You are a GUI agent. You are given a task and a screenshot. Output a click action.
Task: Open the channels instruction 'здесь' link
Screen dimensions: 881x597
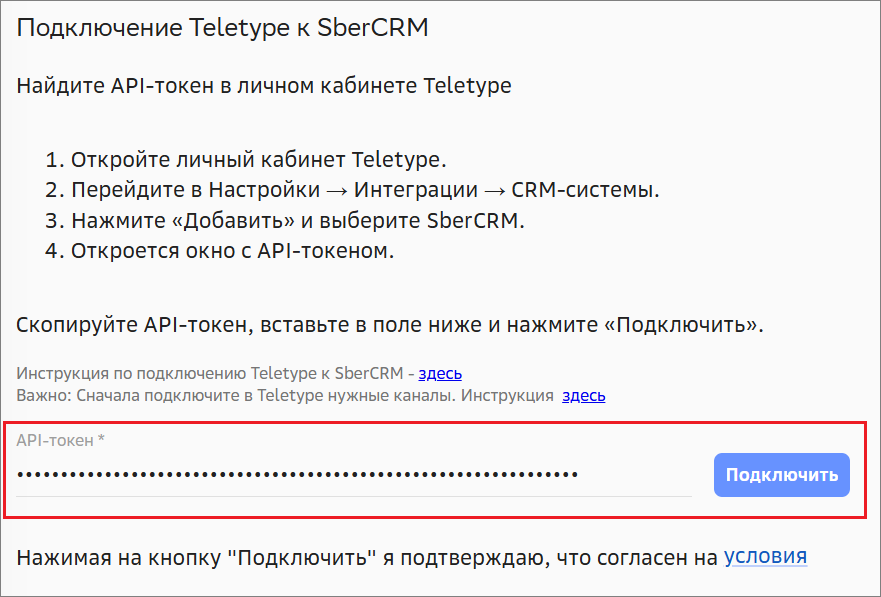click(583, 395)
